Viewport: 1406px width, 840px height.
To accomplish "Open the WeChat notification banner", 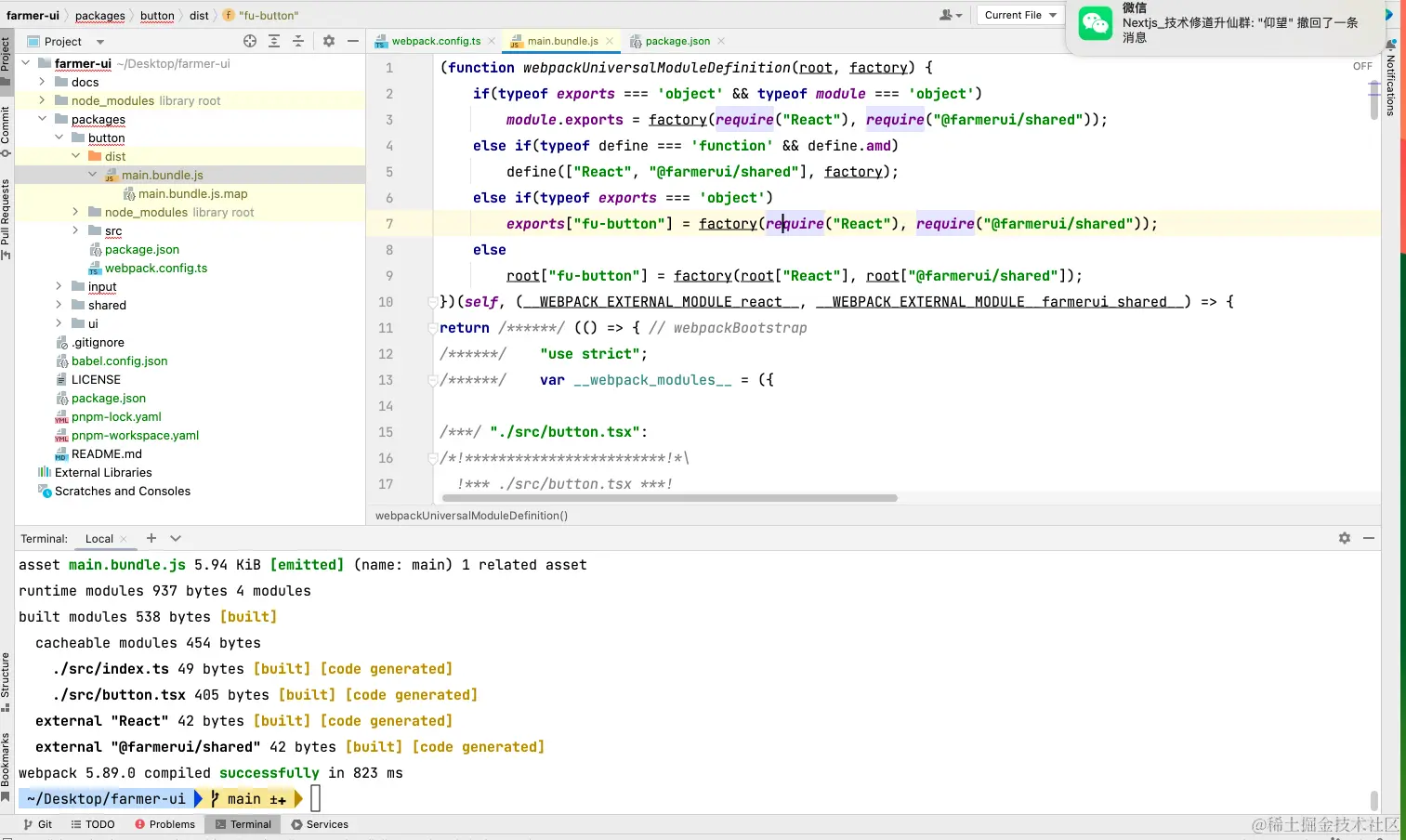I will coord(1224,28).
